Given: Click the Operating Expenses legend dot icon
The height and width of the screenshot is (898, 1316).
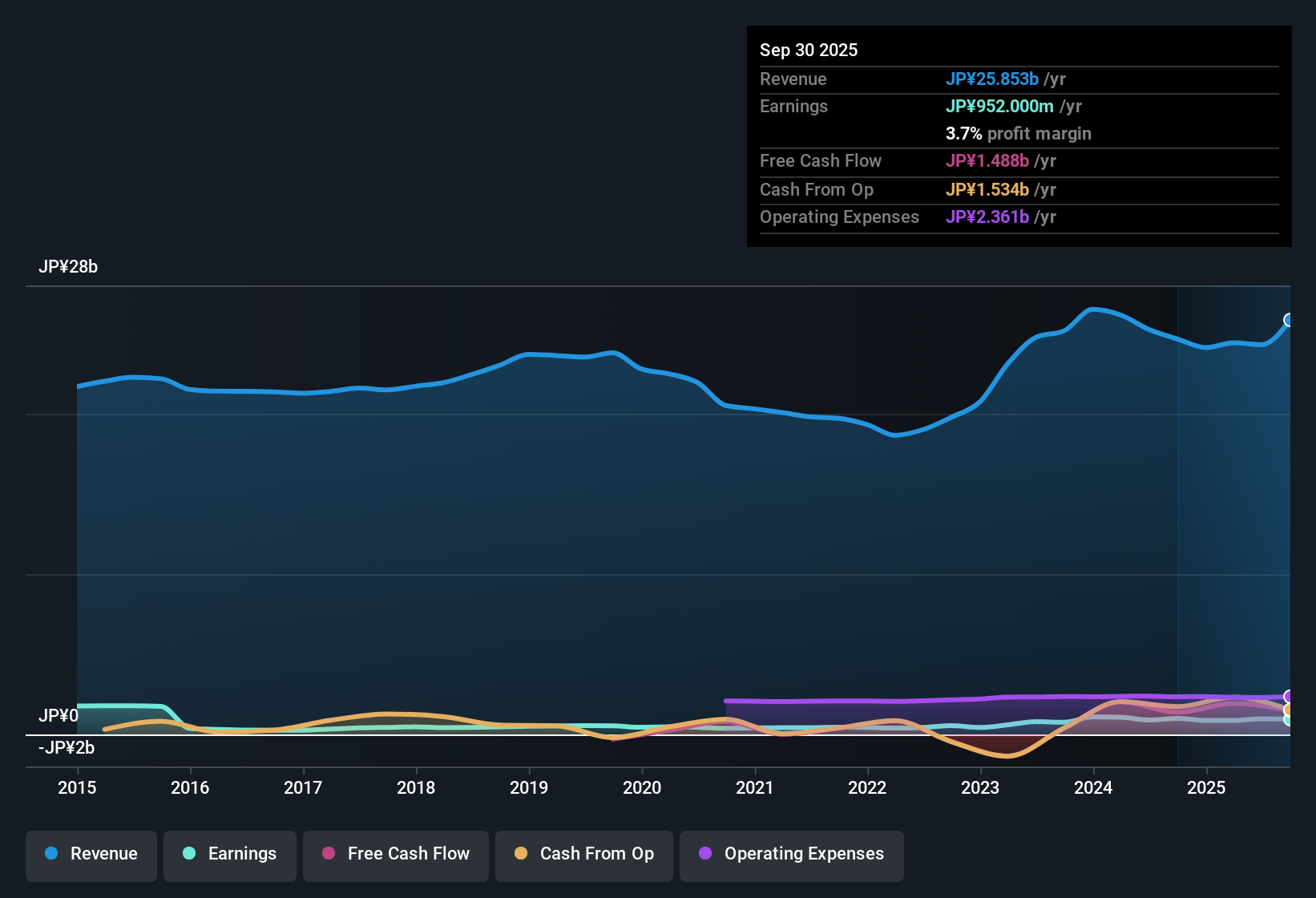Looking at the screenshot, I should [706, 854].
